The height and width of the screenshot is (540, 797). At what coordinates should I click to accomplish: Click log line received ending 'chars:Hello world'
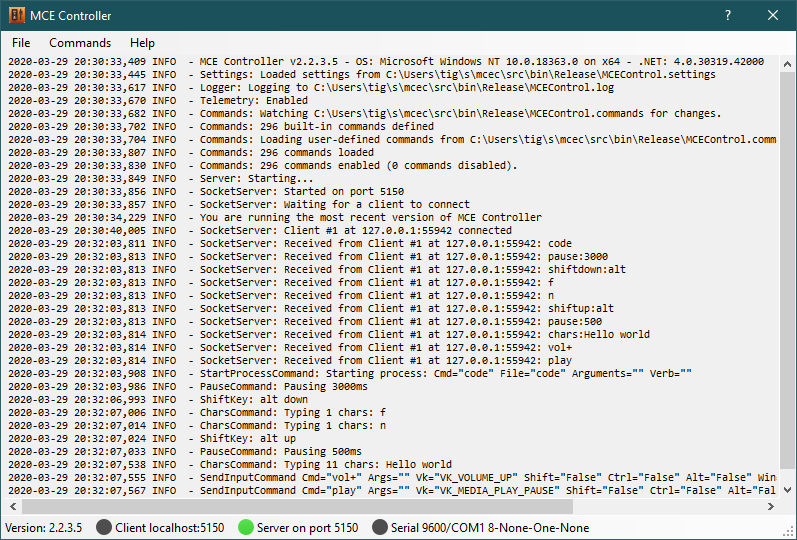pyautogui.click(x=329, y=335)
